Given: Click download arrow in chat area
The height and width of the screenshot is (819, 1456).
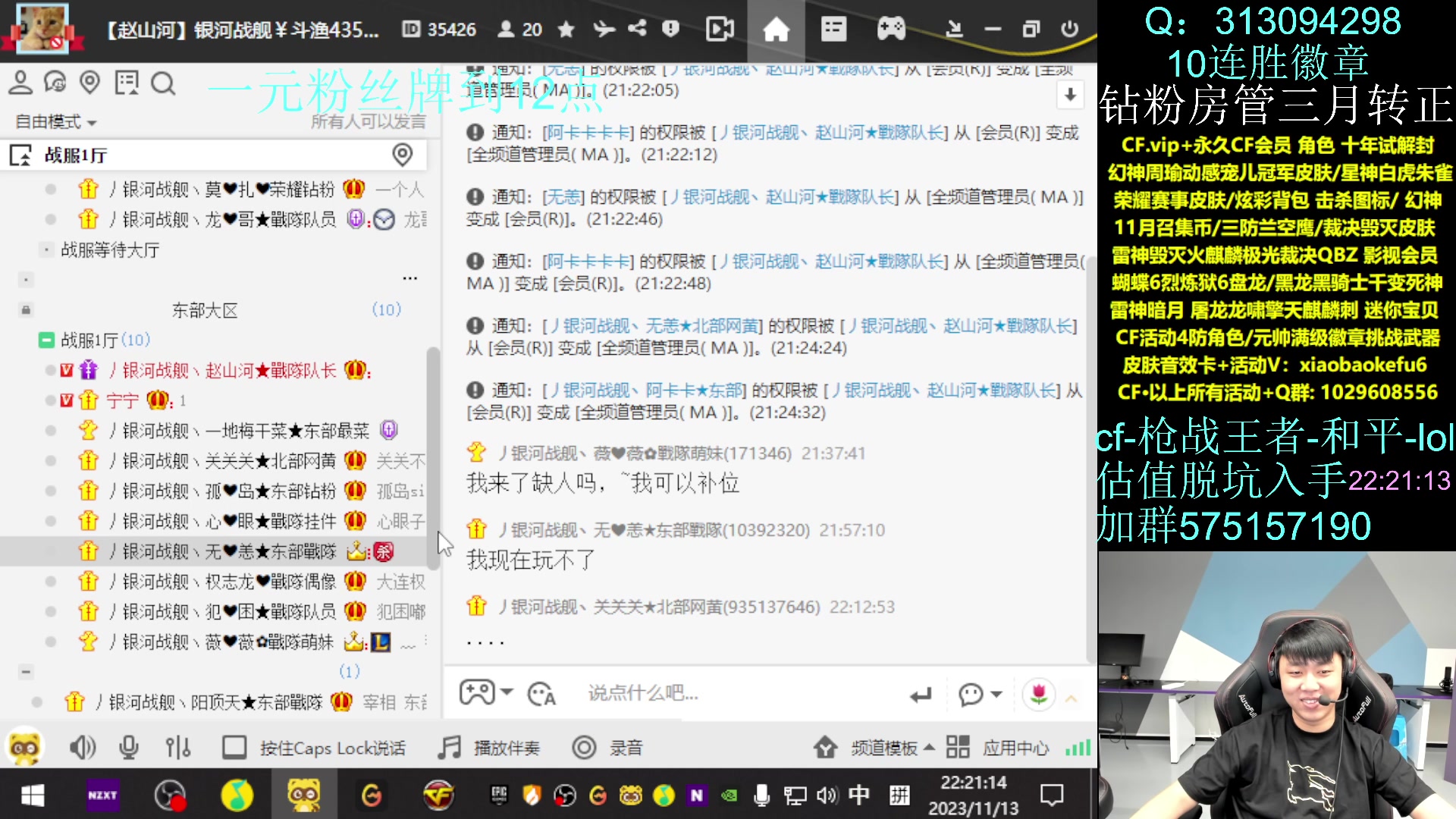Looking at the screenshot, I should tap(1070, 95).
